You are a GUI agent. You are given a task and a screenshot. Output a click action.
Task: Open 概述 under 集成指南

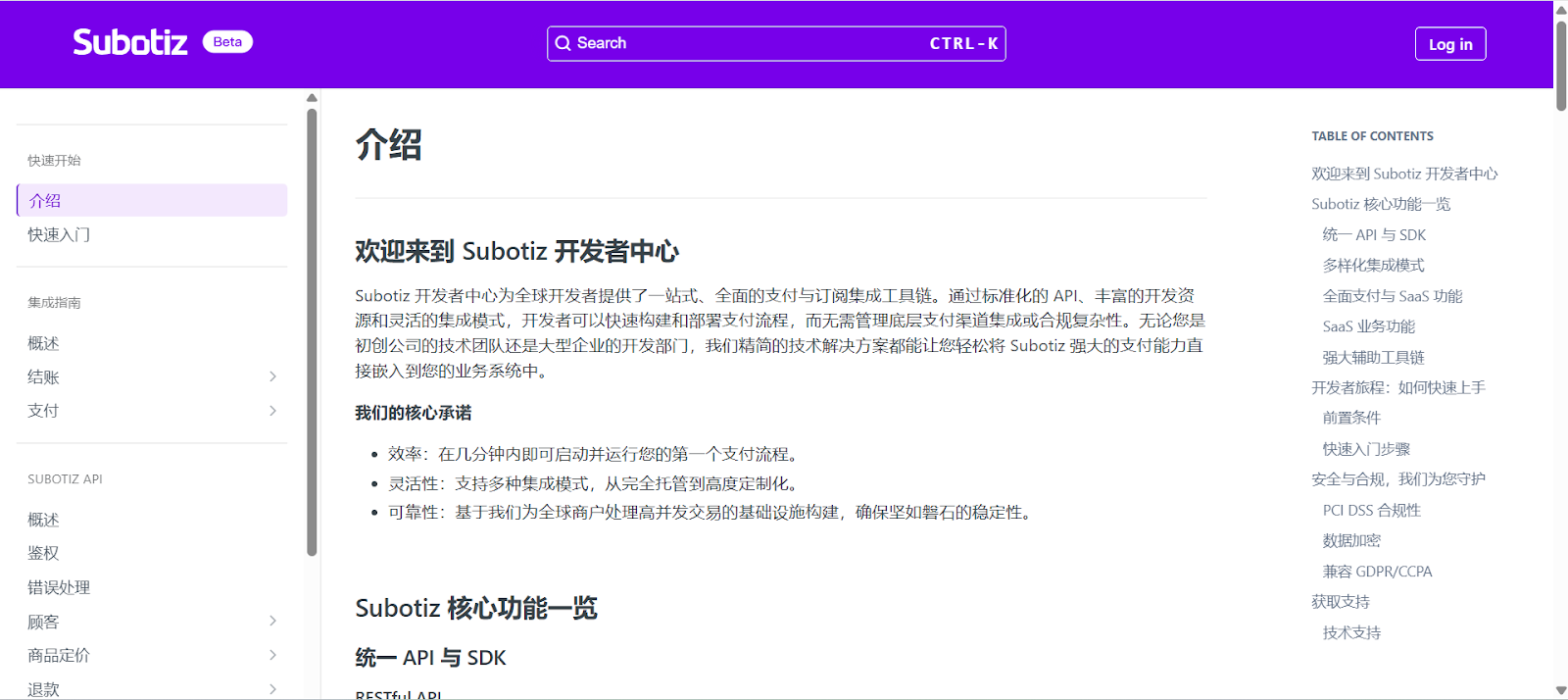click(x=43, y=343)
